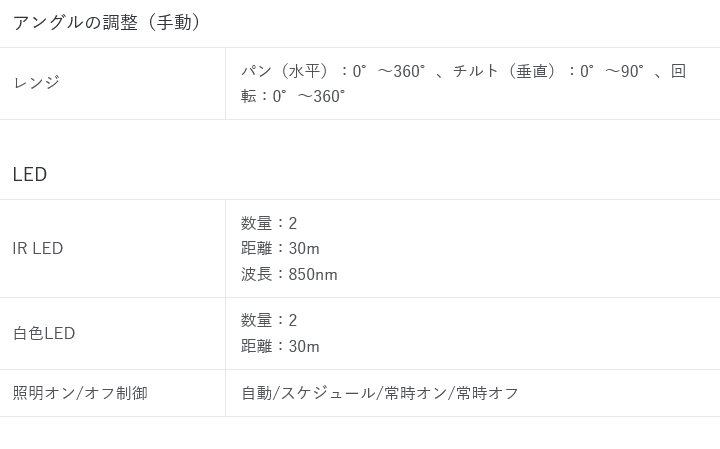720x449 pixels.
Task: Select the IR LED row label
Action: click(38, 248)
